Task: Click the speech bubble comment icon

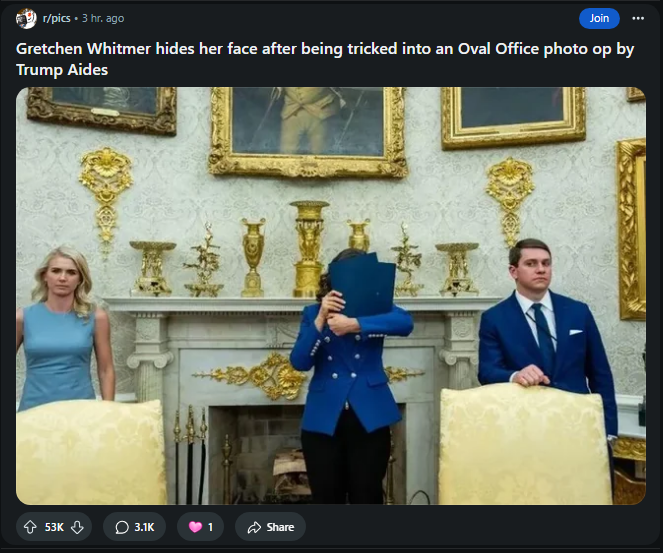Action: [x=122, y=527]
